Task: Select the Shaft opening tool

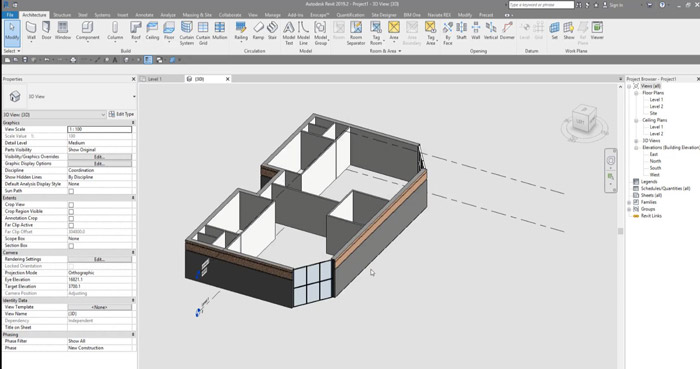Action: tap(462, 31)
